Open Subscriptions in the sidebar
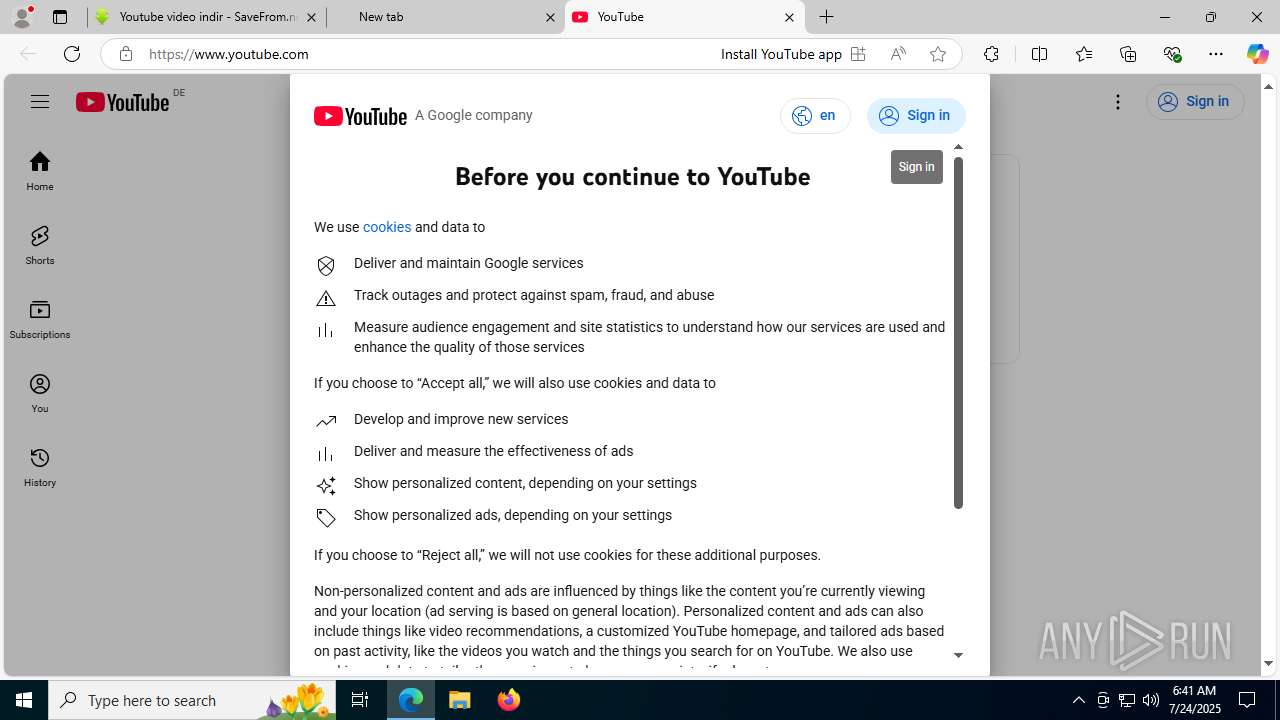1280x720 pixels. point(40,319)
